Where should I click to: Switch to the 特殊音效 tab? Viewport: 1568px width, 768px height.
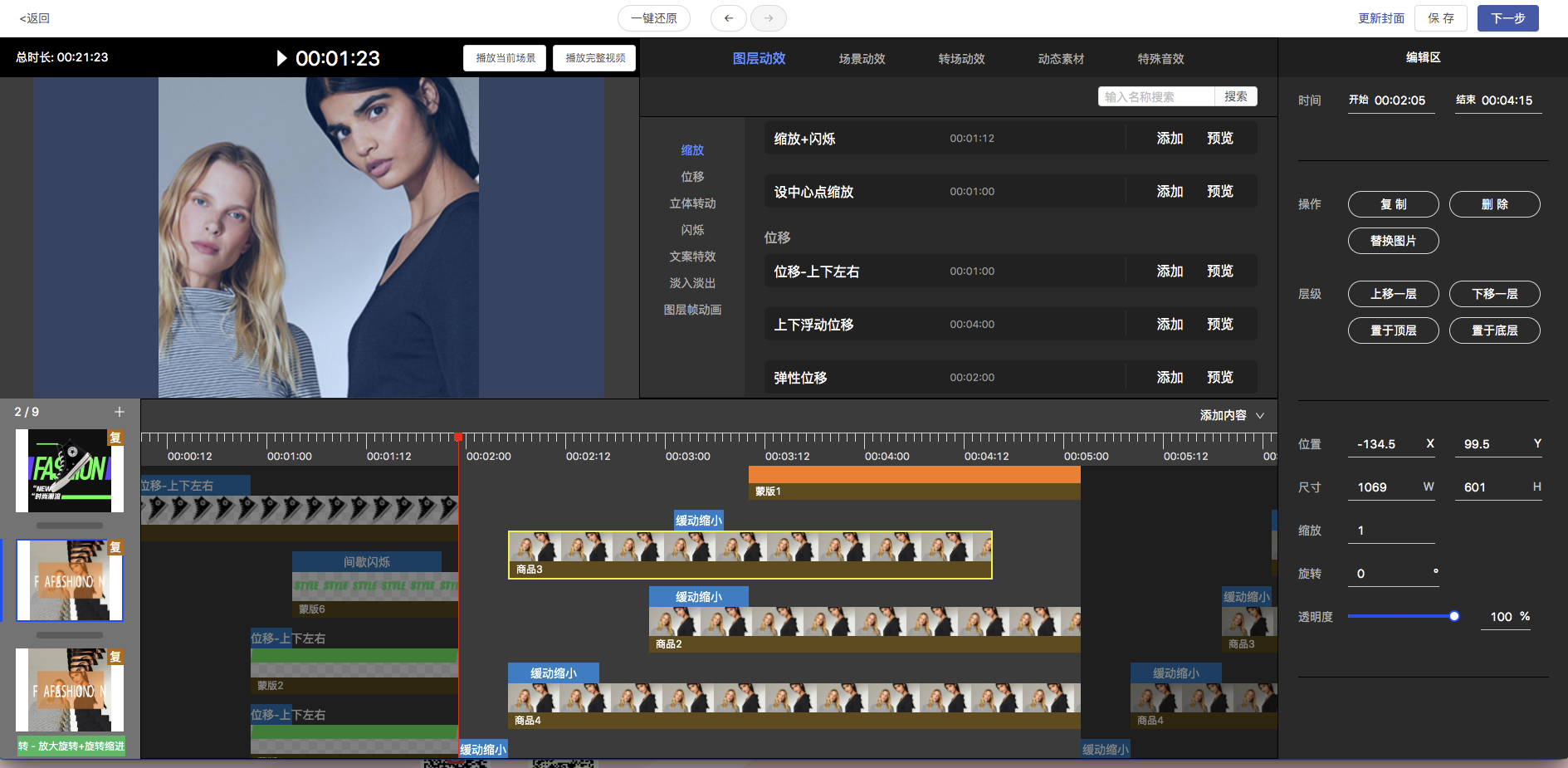[x=1160, y=59]
